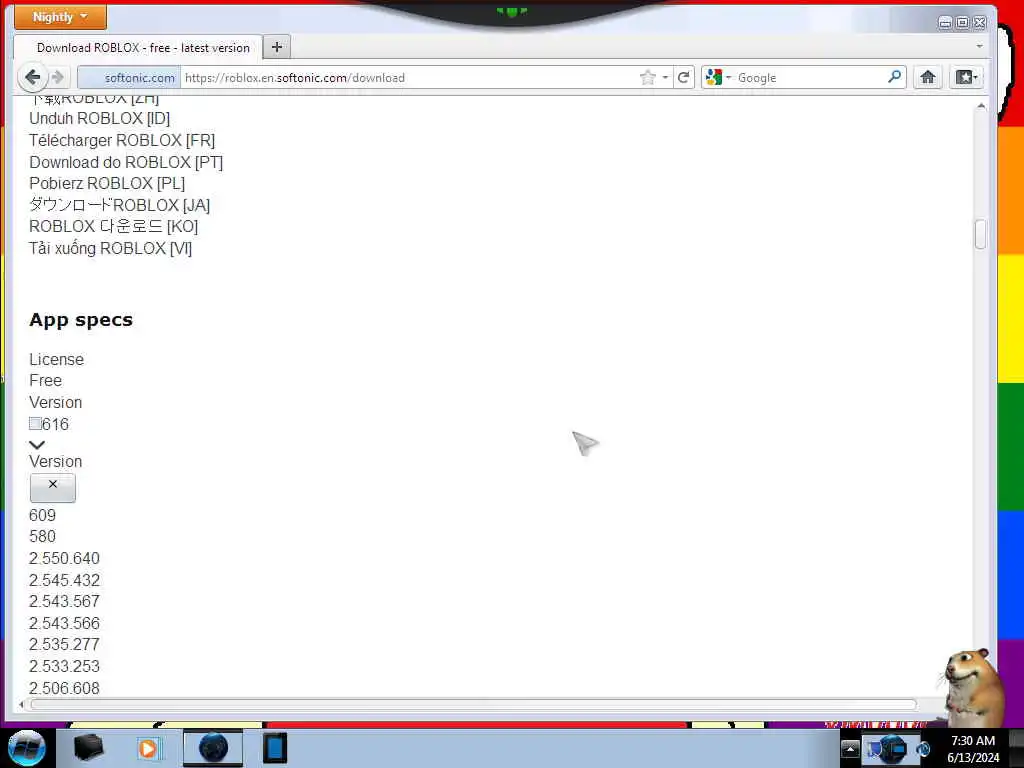The height and width of the screenshot is (768, 1024).
Task: Select version 2.545.432
Action: click(x=64, y=580)
